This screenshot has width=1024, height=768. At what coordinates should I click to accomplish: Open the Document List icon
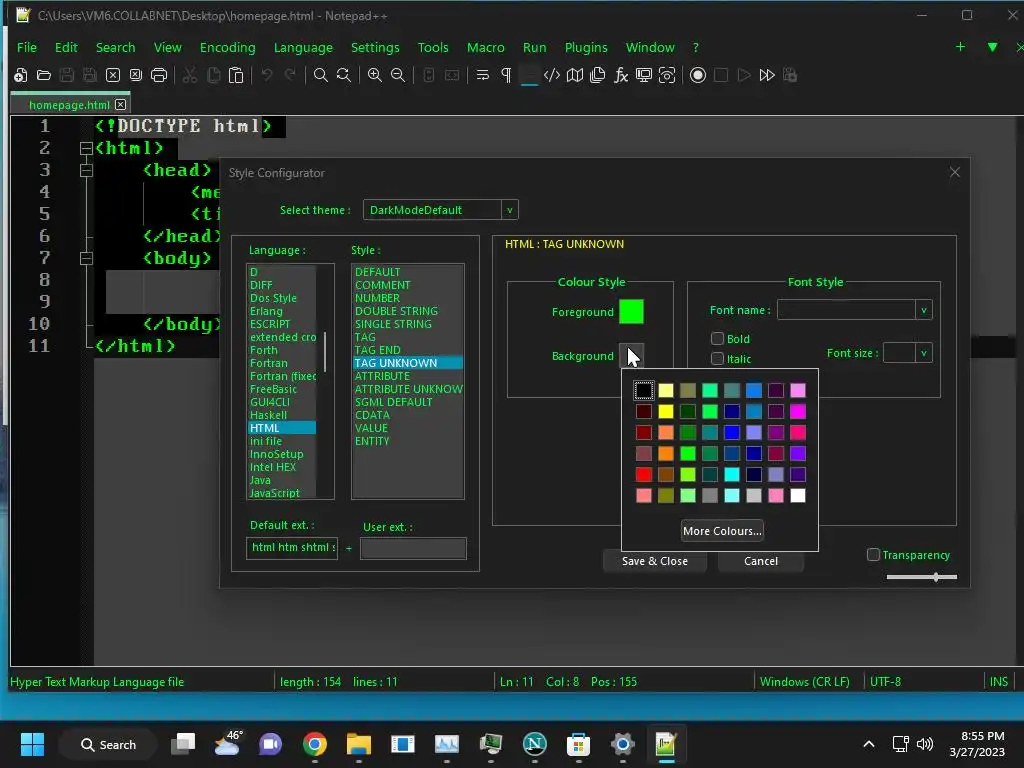point(598,75)
